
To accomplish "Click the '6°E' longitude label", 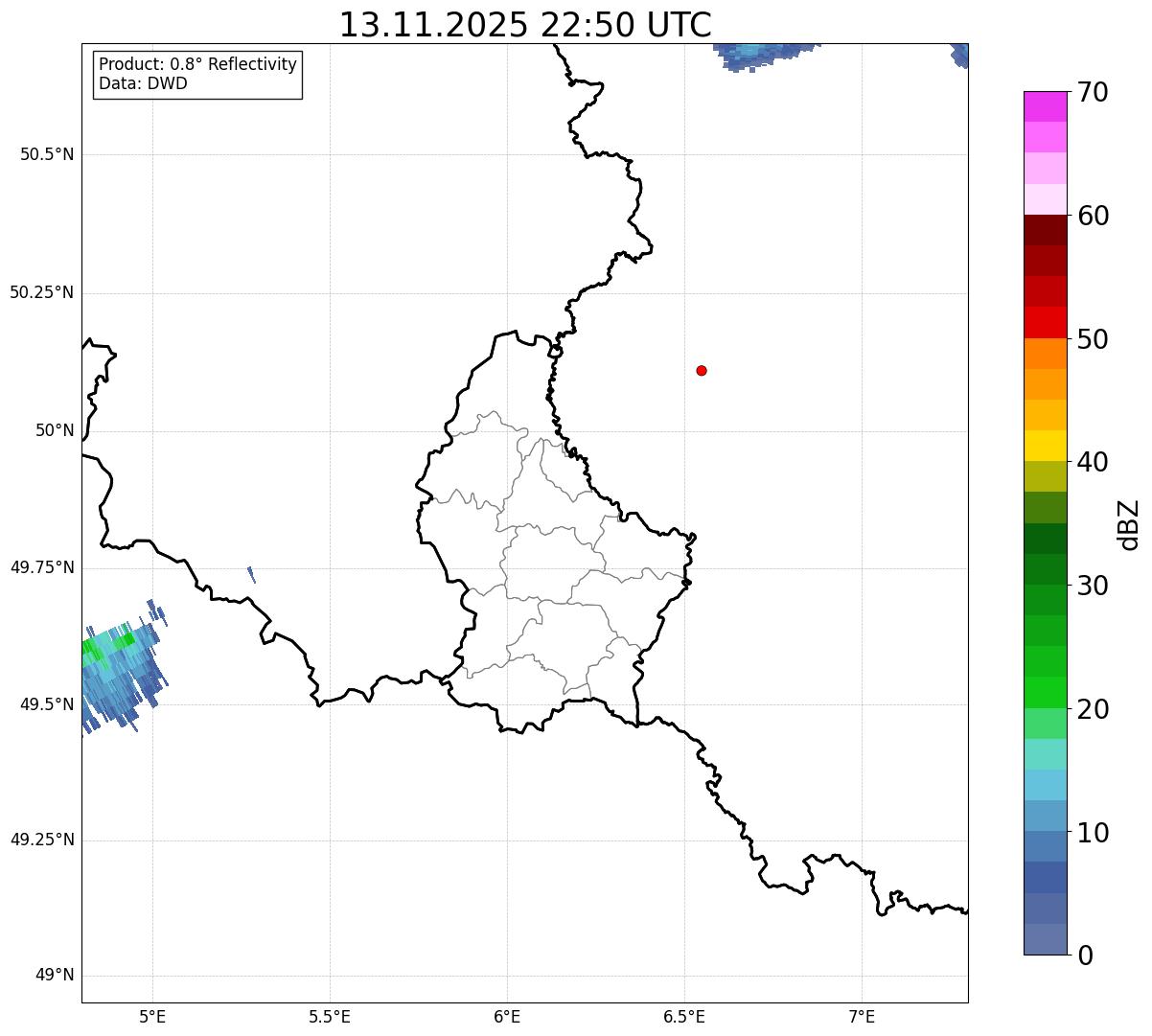I will tap(507, 1016).
